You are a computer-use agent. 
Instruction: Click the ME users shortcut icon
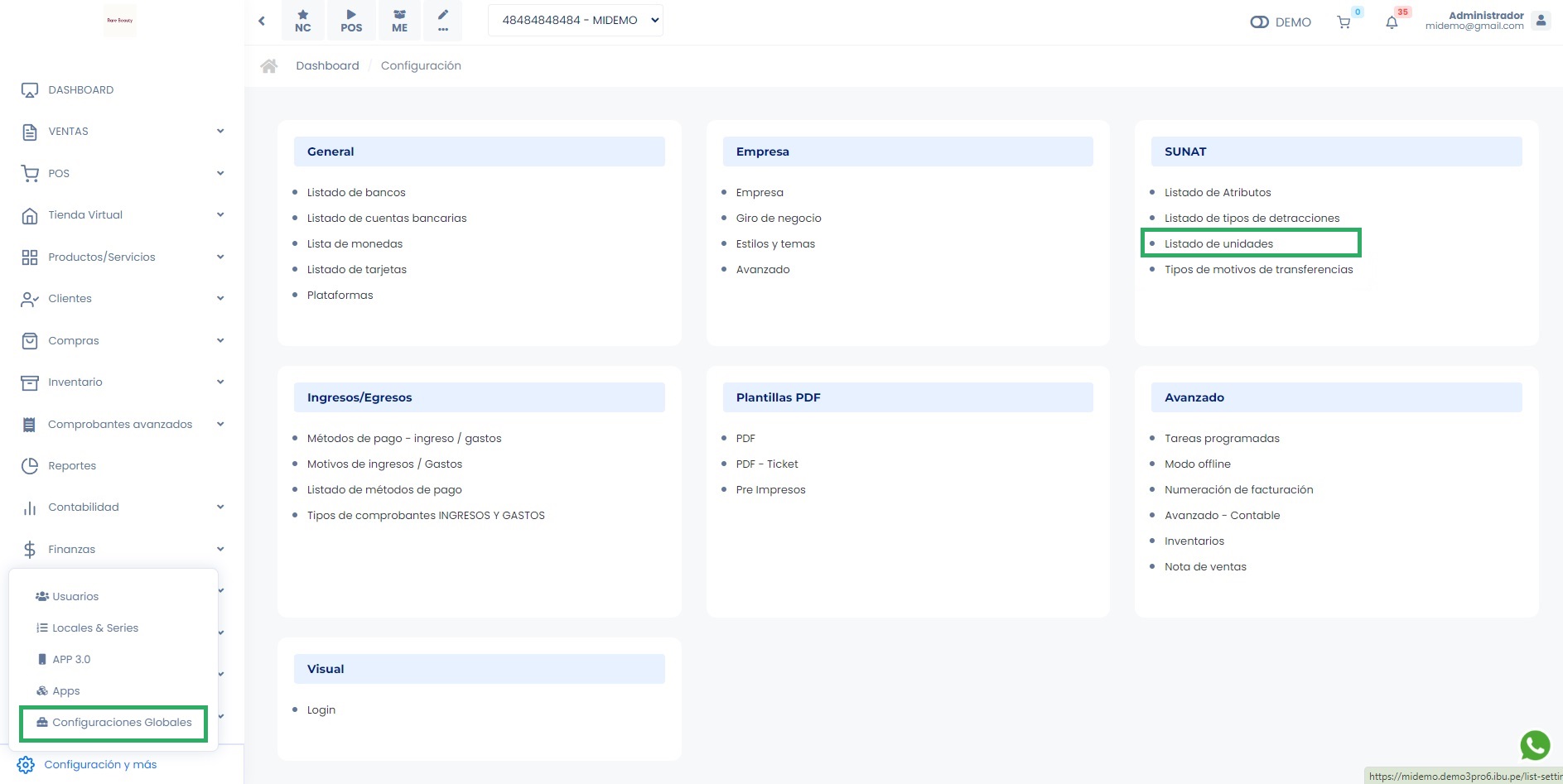click(x=399, y=21)
